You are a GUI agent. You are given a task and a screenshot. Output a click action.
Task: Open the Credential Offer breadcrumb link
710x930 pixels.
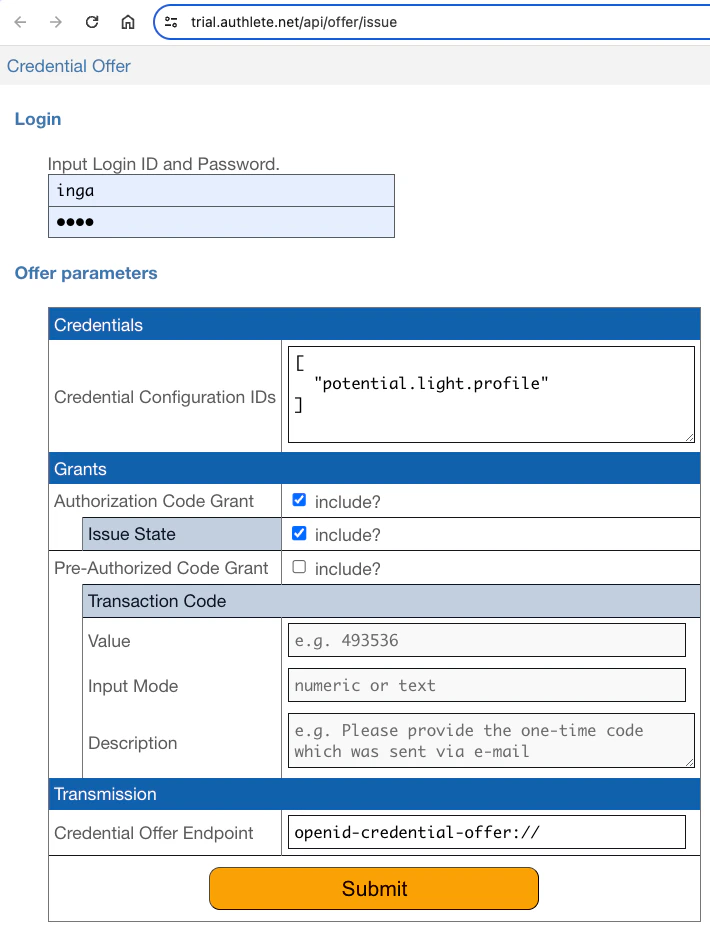coord(69,66)
